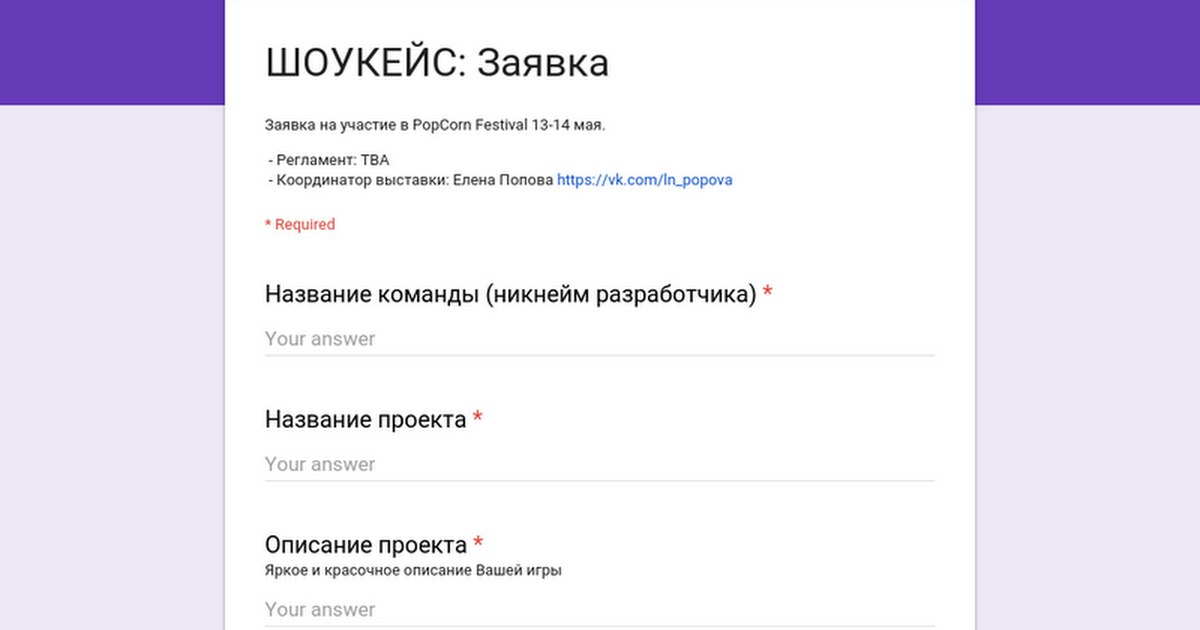The image size is (1200, 630).
Task: Click the lavender background left of form
Action: (112, 370)
